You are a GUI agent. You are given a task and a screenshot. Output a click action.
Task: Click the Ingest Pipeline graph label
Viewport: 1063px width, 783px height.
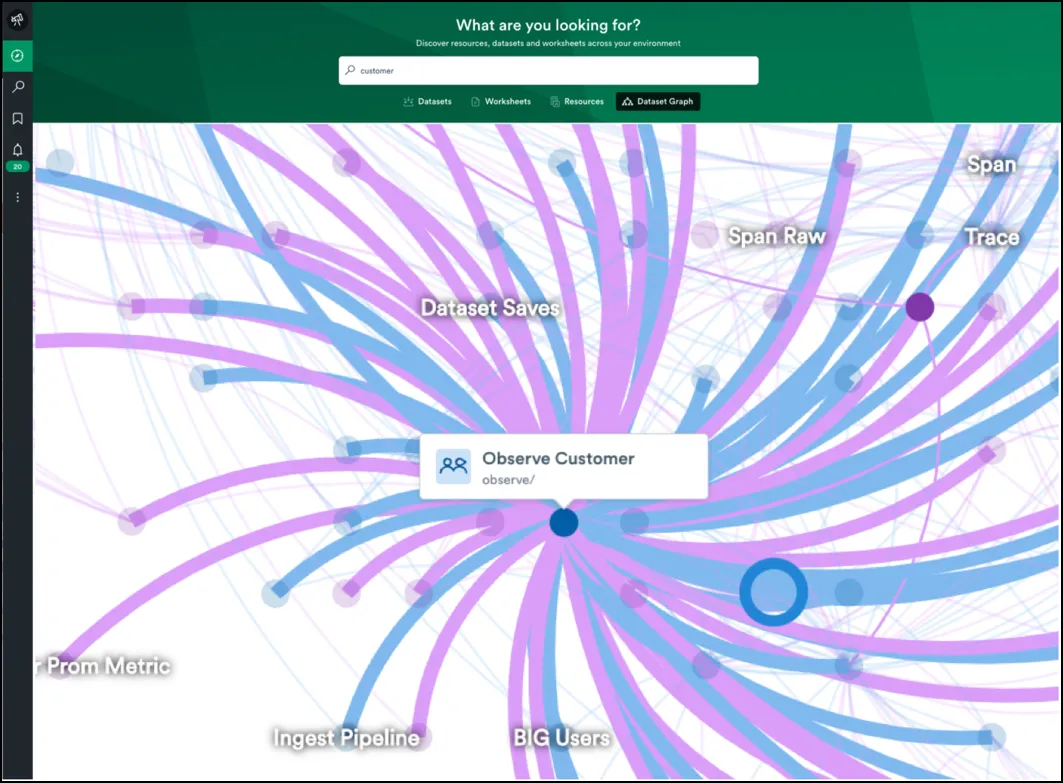(x=346, y=738)
